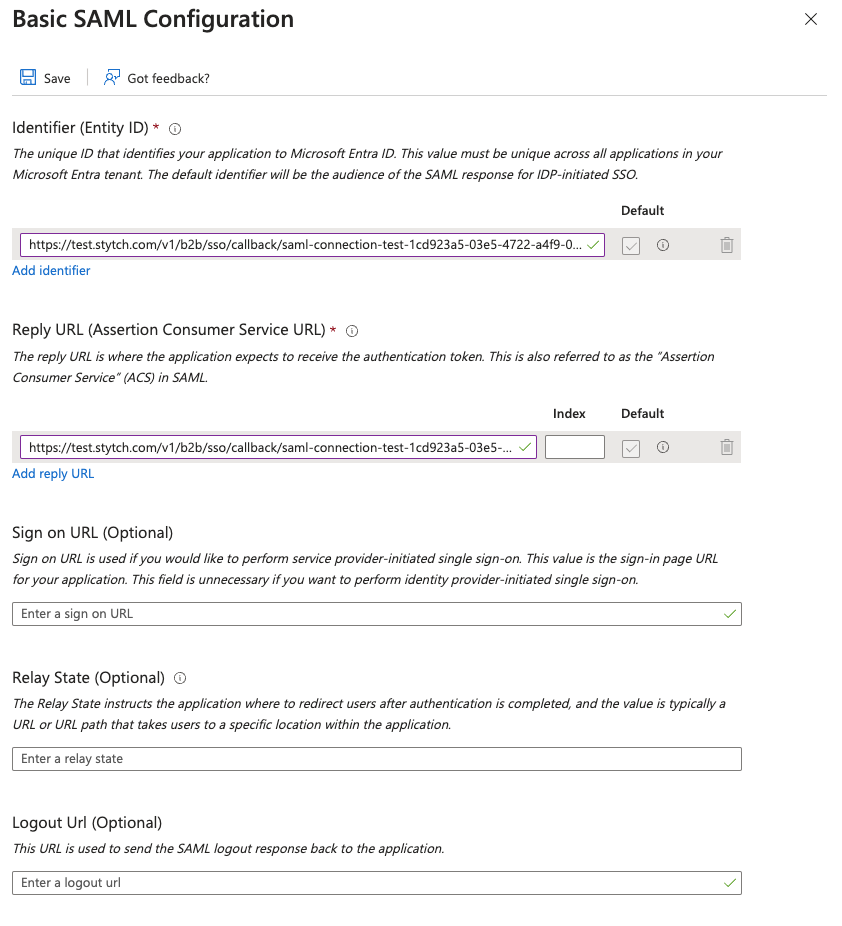Select the identifier URL text field

click(300, 245)
